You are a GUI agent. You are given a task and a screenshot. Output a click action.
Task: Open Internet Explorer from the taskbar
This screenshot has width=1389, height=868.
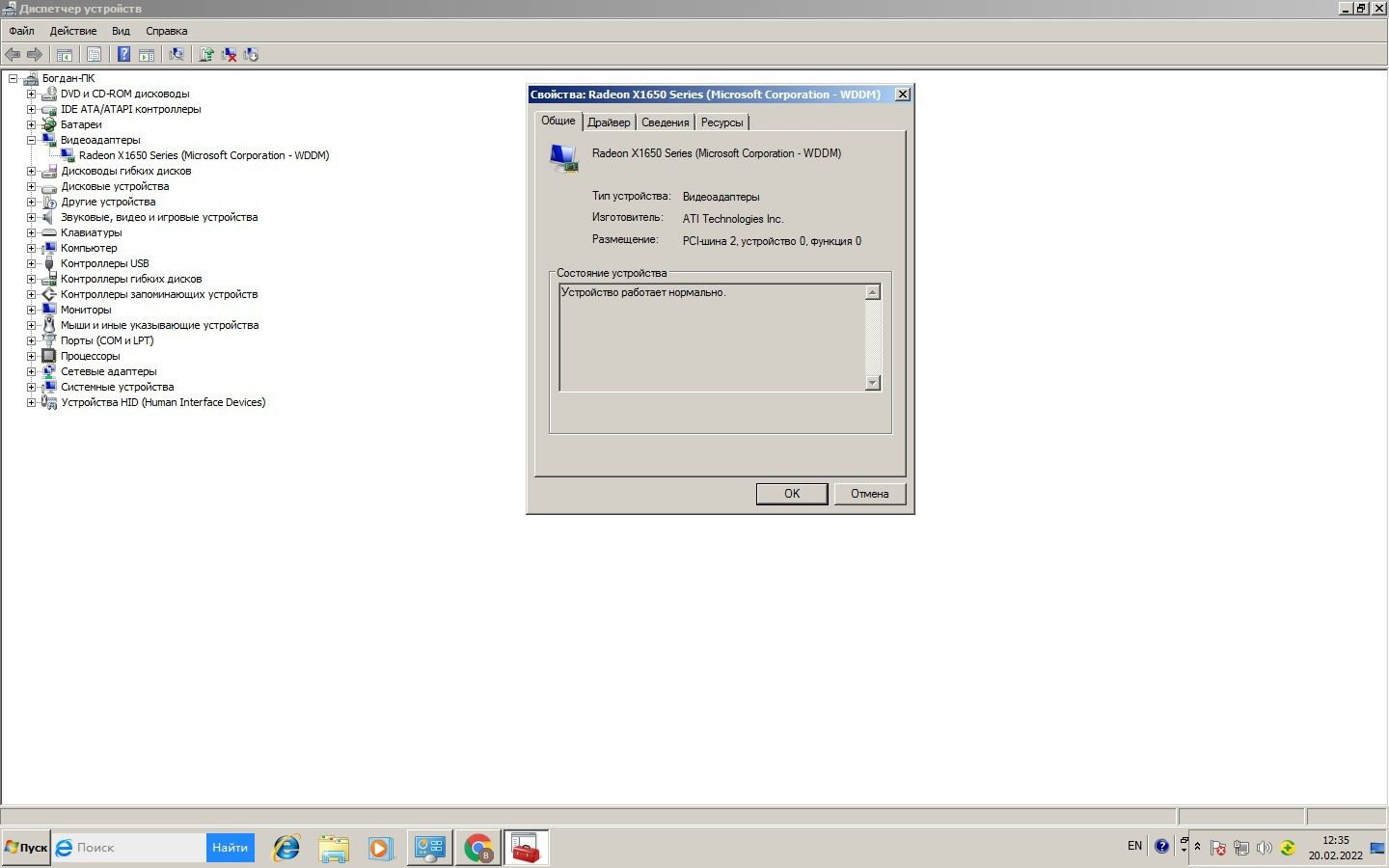286,849
